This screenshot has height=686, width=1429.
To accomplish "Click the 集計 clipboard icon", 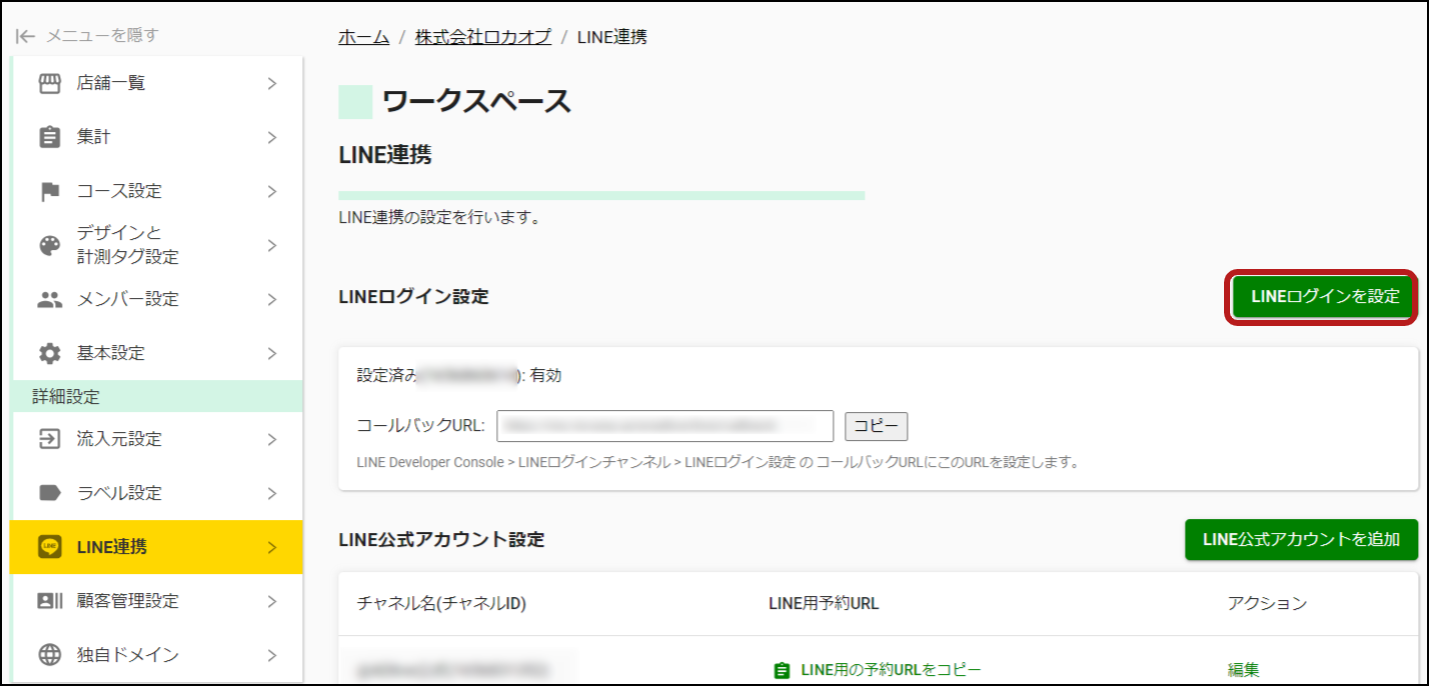I will point(49,138).
